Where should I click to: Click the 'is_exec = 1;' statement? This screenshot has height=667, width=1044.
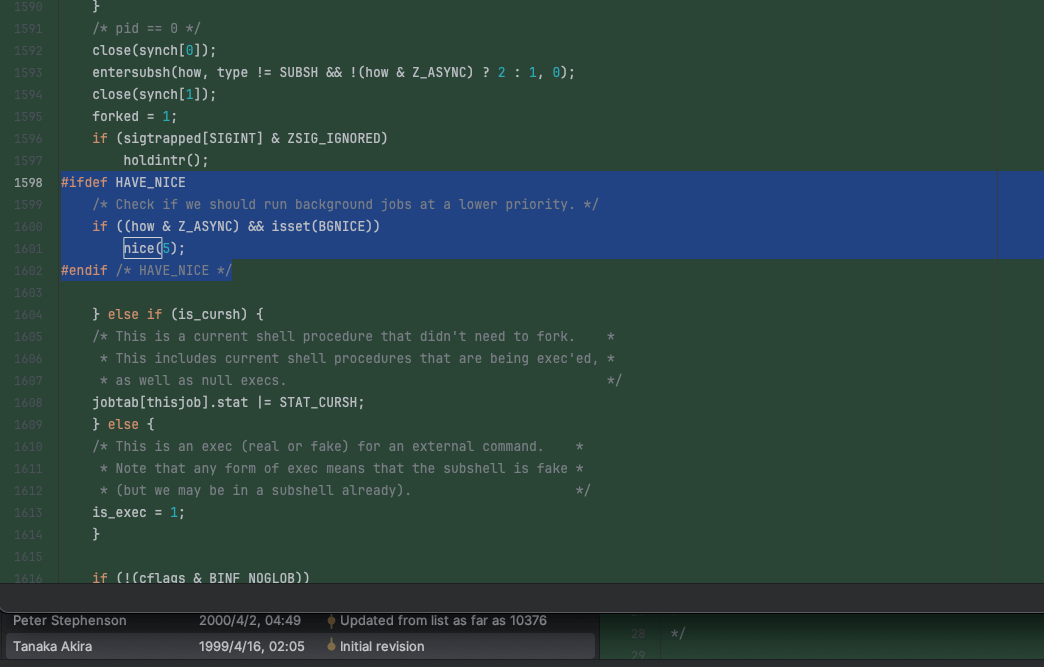pyautogui.click(x=138, y=512)
